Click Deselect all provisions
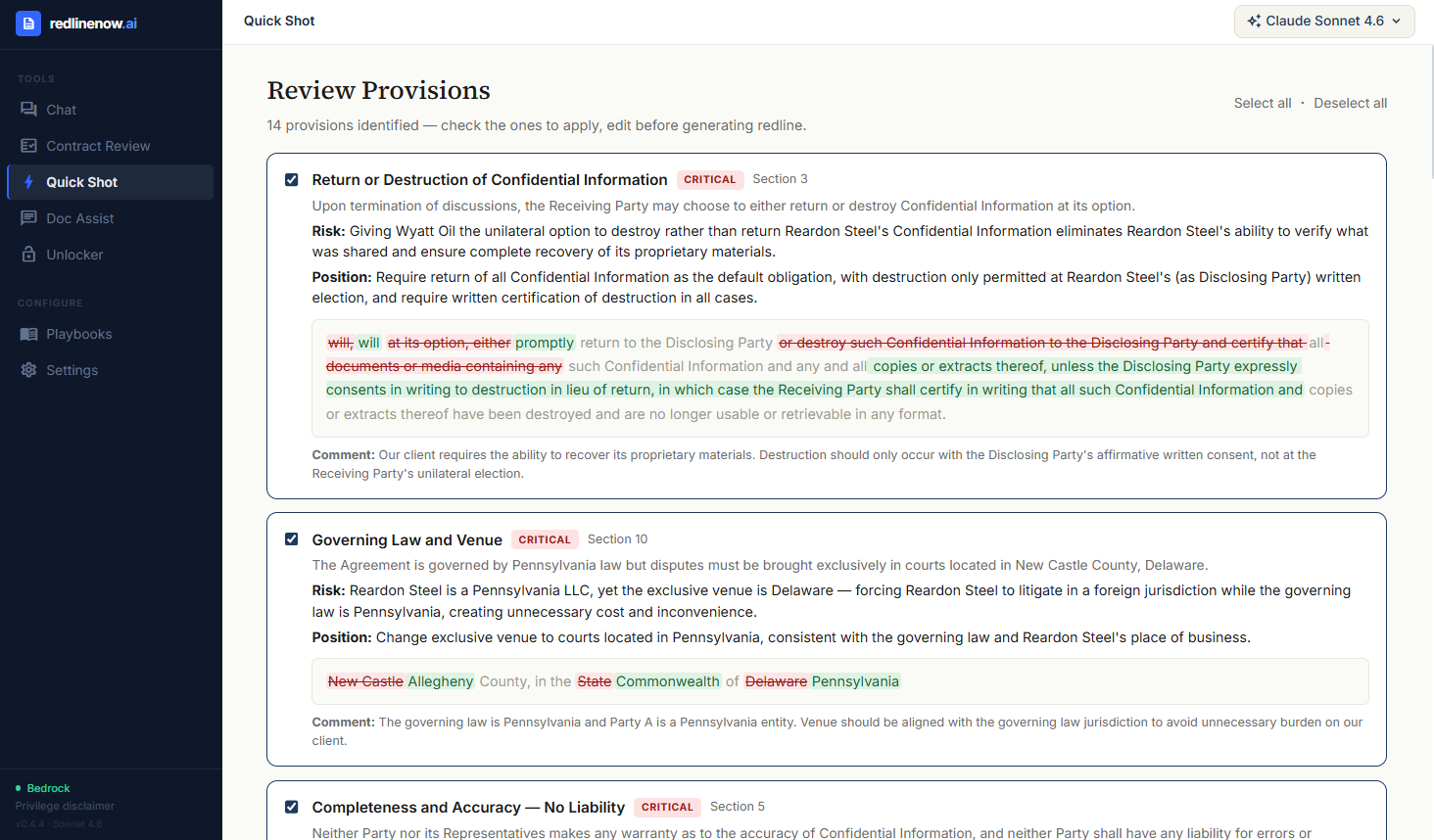 pyautogui.click(x=1350, y=103)
